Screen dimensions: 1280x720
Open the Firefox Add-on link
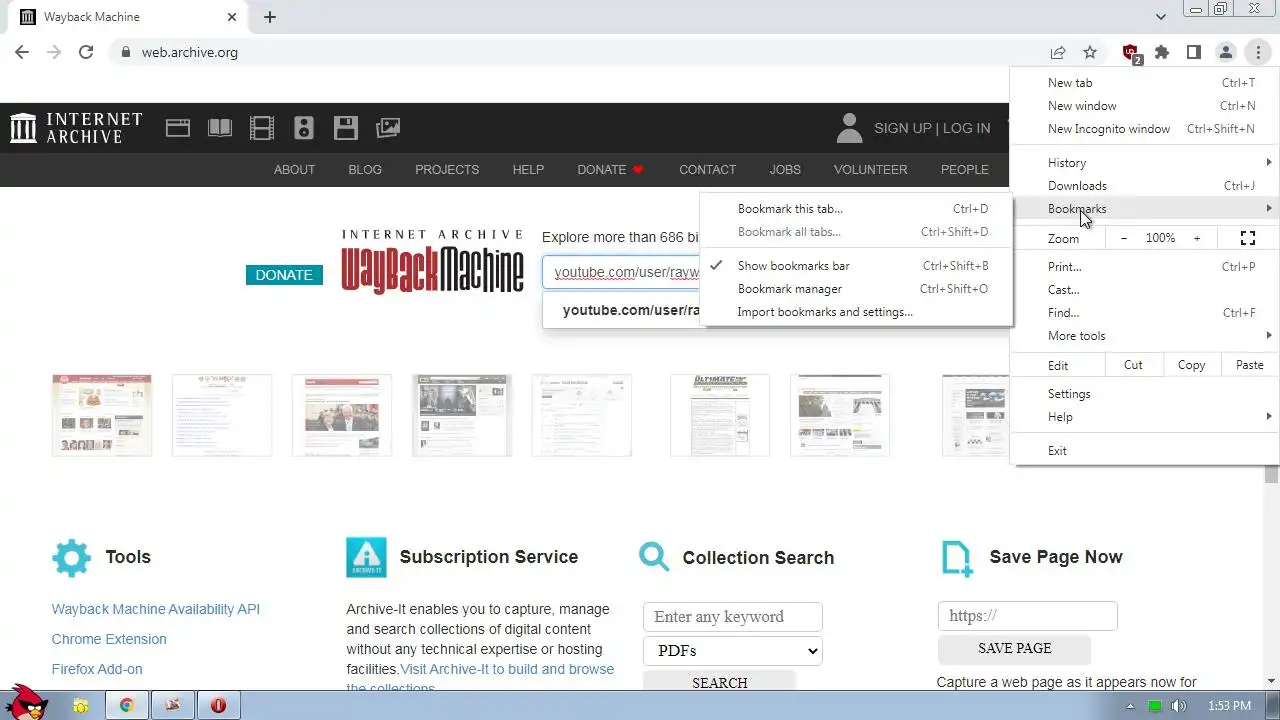point(97,669)
